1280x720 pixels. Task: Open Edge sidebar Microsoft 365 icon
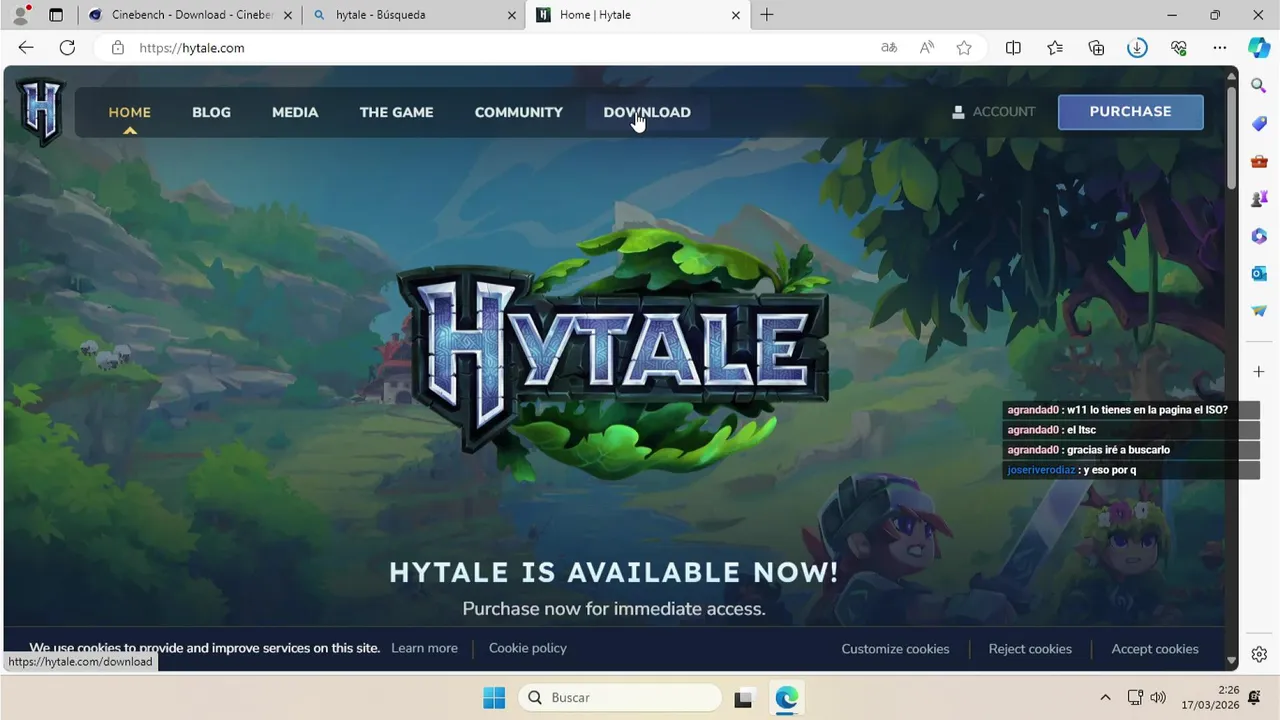pos(1259,236)
